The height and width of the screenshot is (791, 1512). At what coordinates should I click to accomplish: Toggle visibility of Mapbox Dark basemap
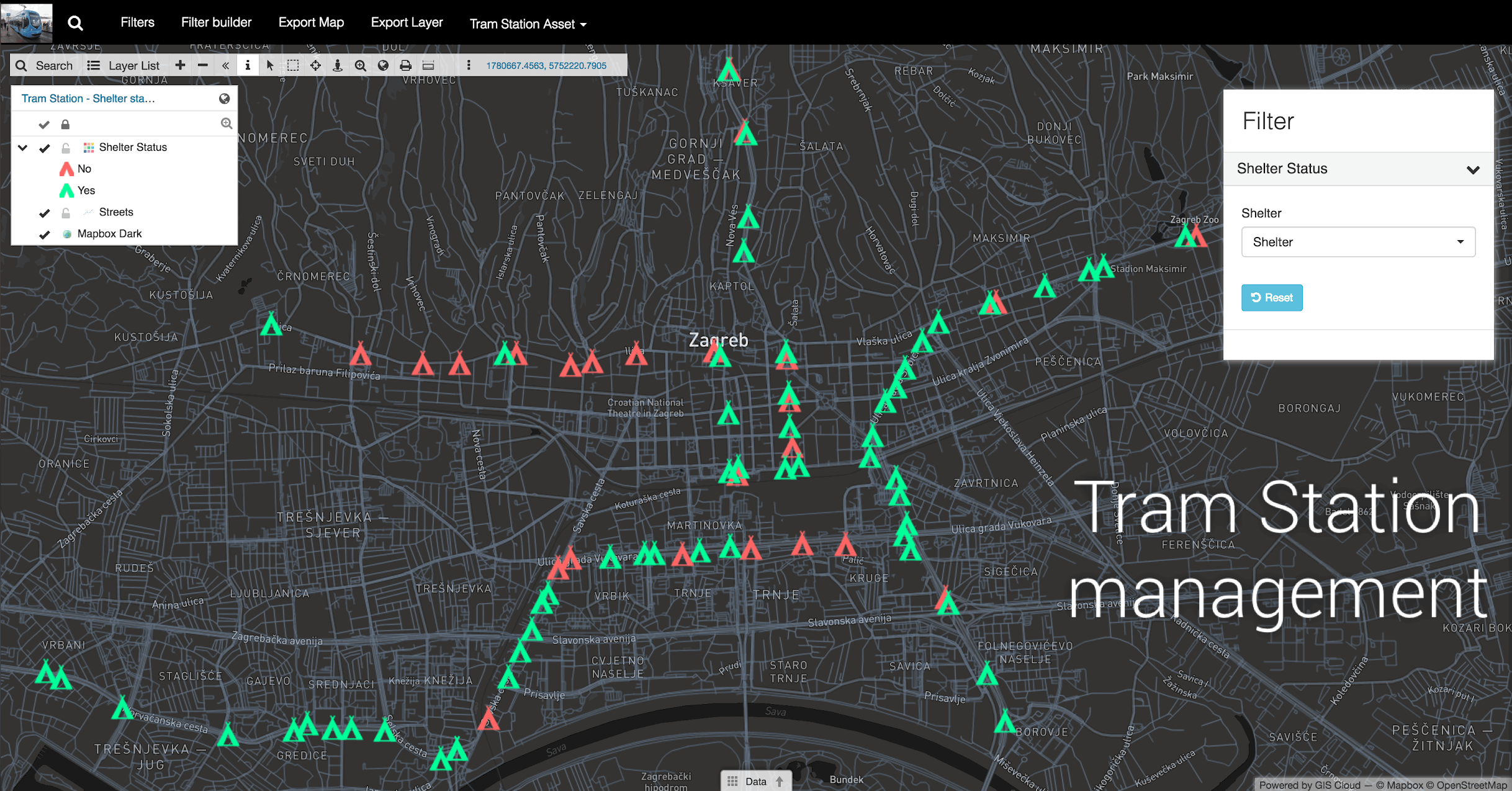point(45,235)
